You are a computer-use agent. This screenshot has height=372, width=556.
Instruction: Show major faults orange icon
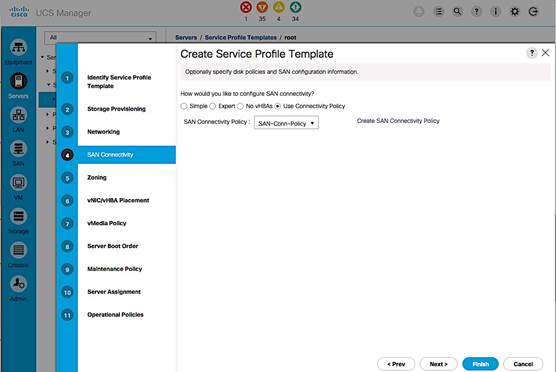(262, 7)
